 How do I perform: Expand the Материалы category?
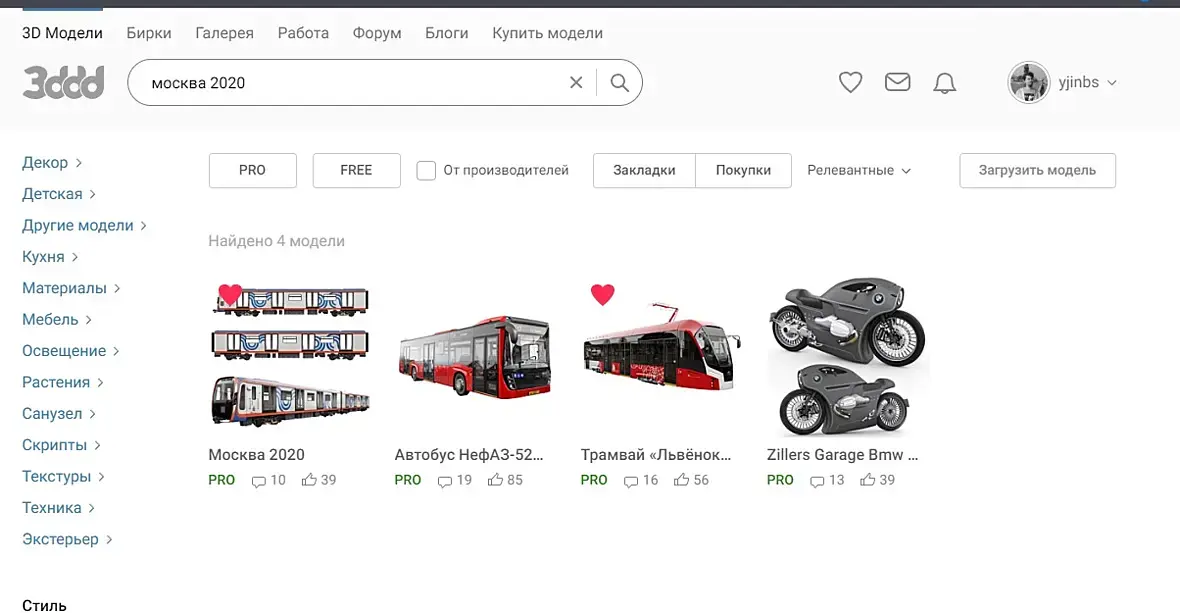[71, 288]
